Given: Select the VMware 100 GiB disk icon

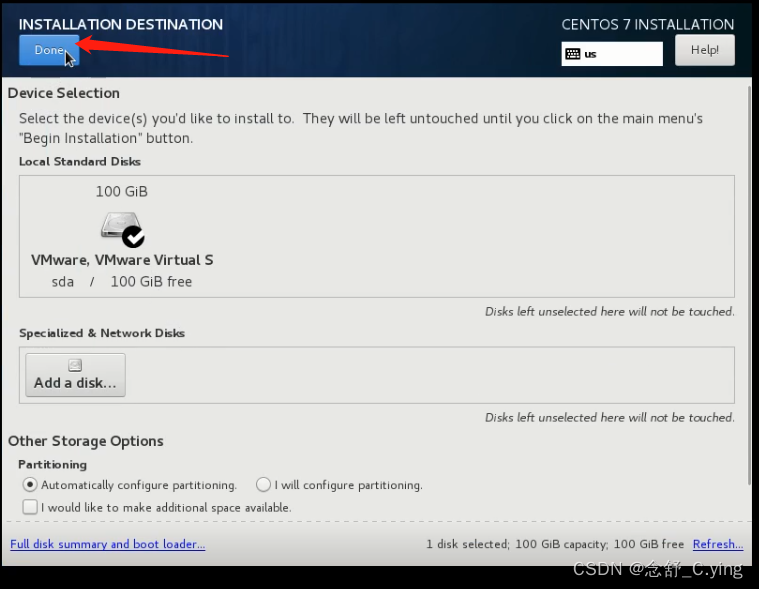Looking at the screenshot, I should point(121,227).
